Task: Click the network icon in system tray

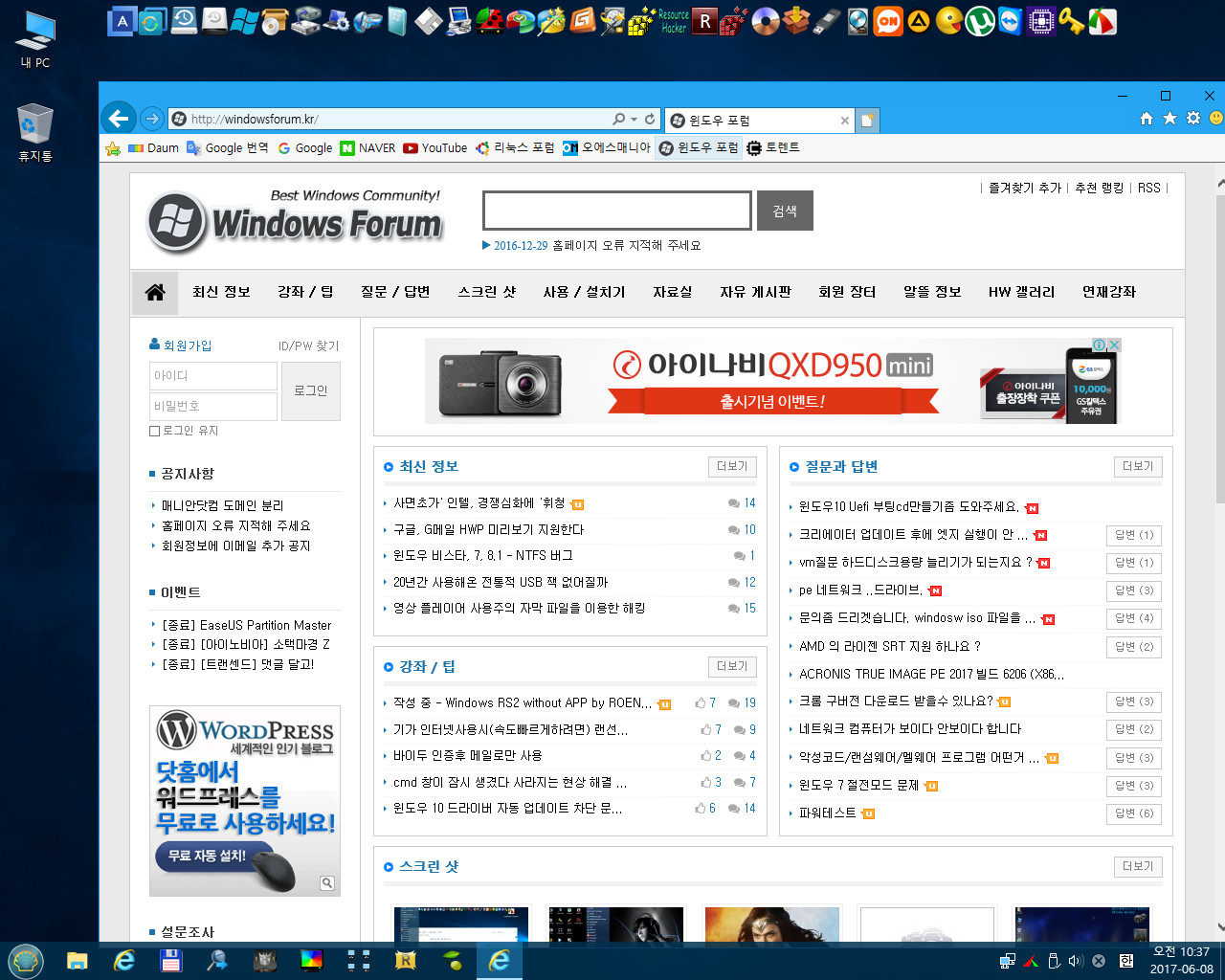Action: pos(1007,961)
